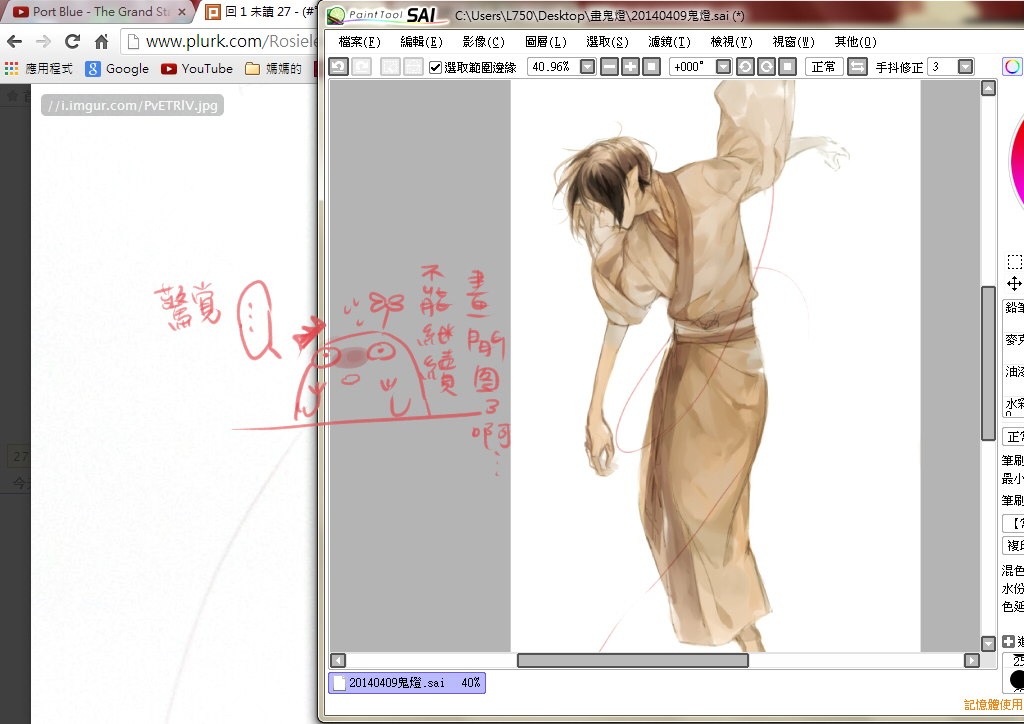Click the undo arrow in SAI toolbar

click(x=338, y=67)
